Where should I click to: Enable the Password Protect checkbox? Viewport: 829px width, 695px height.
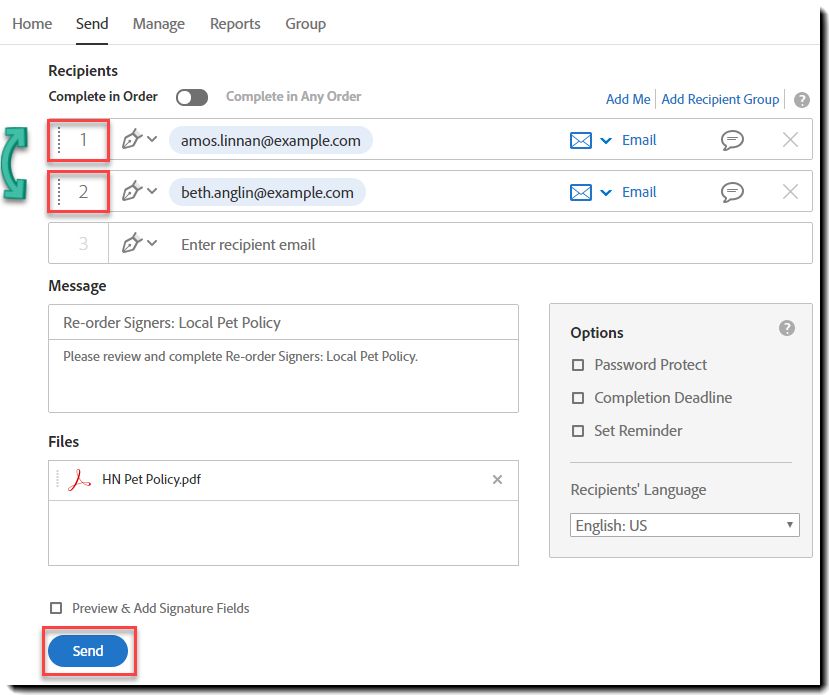(x=578, y=365)
